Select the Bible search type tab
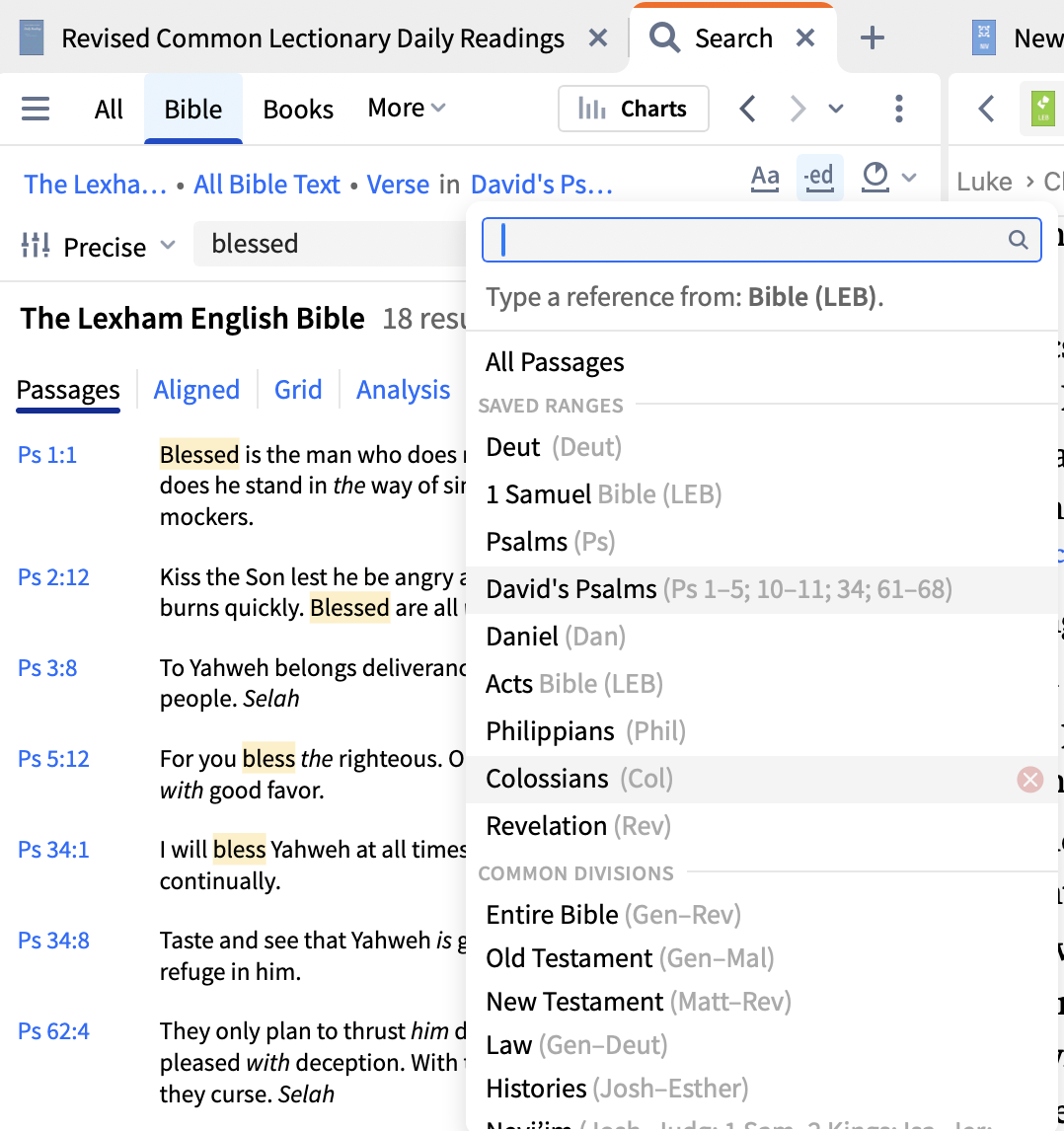Image resolution: width=1064 pixels, height=1131 pixels. point(193,109)
